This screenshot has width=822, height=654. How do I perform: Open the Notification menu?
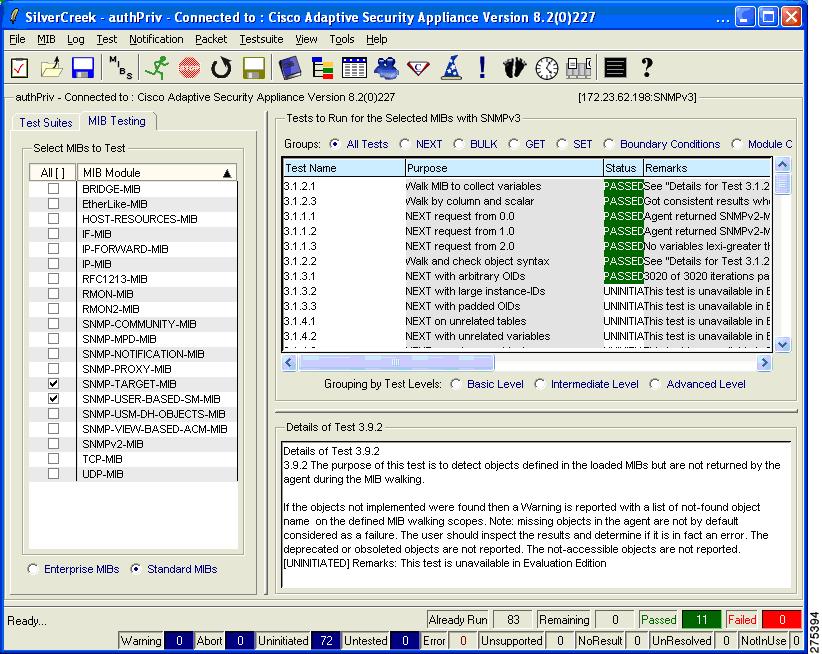tap(156, 39)
